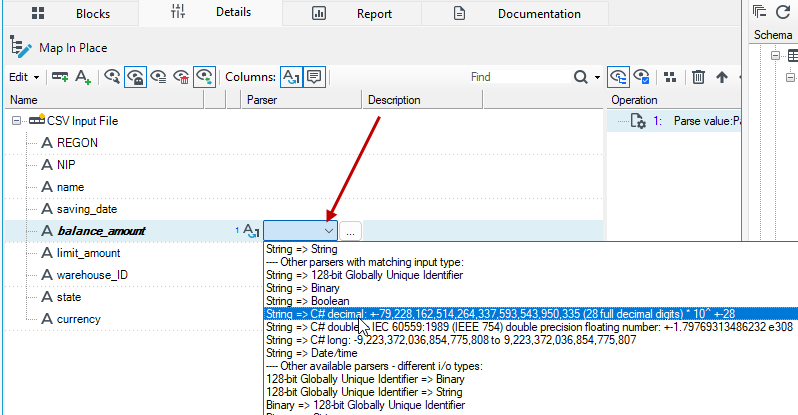The height and width of the screenshot is (415, 798).
Task: Select the 'Parse value' operation row
Action: point(674,121)
